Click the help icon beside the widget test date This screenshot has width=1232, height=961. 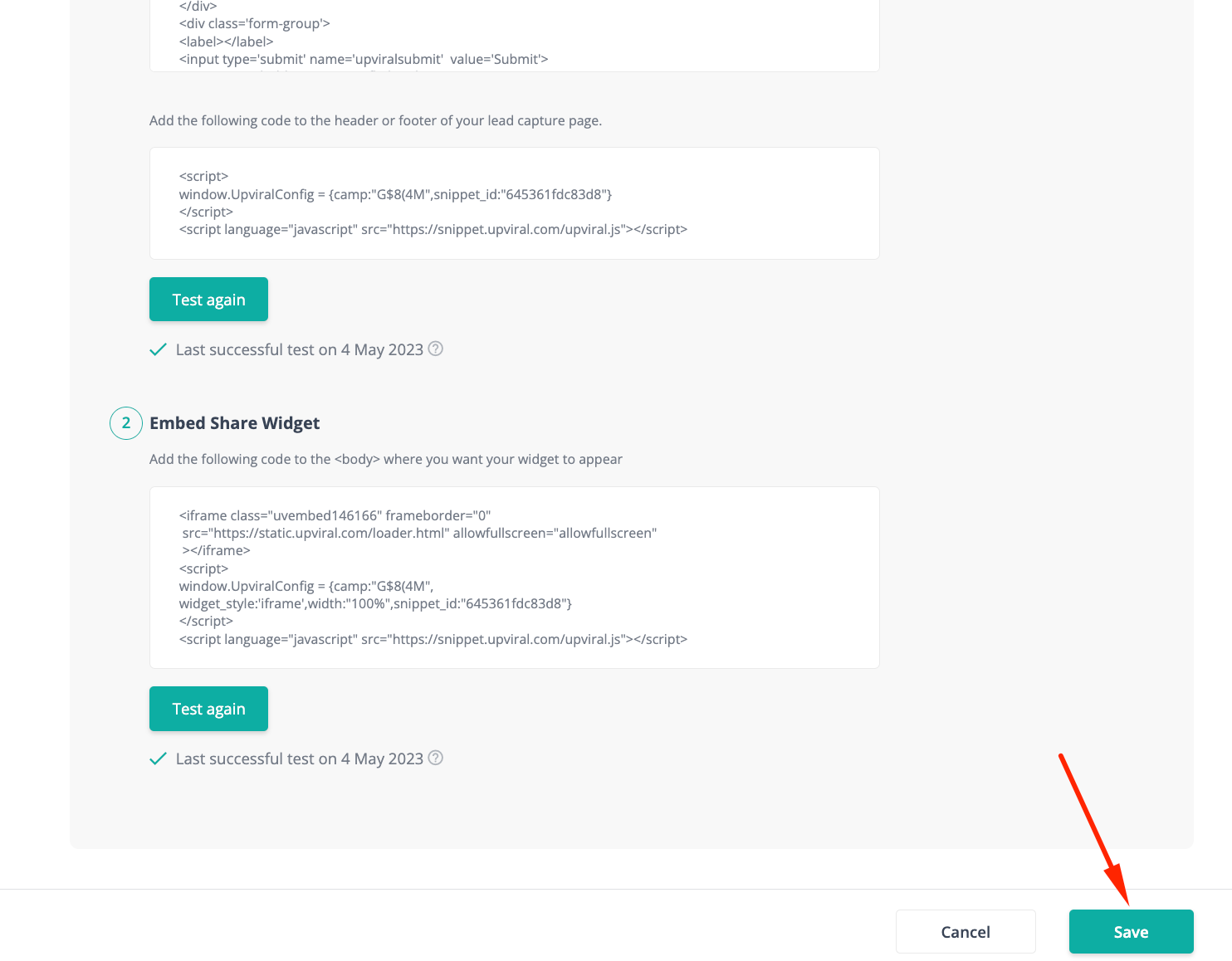click(435, 759)
